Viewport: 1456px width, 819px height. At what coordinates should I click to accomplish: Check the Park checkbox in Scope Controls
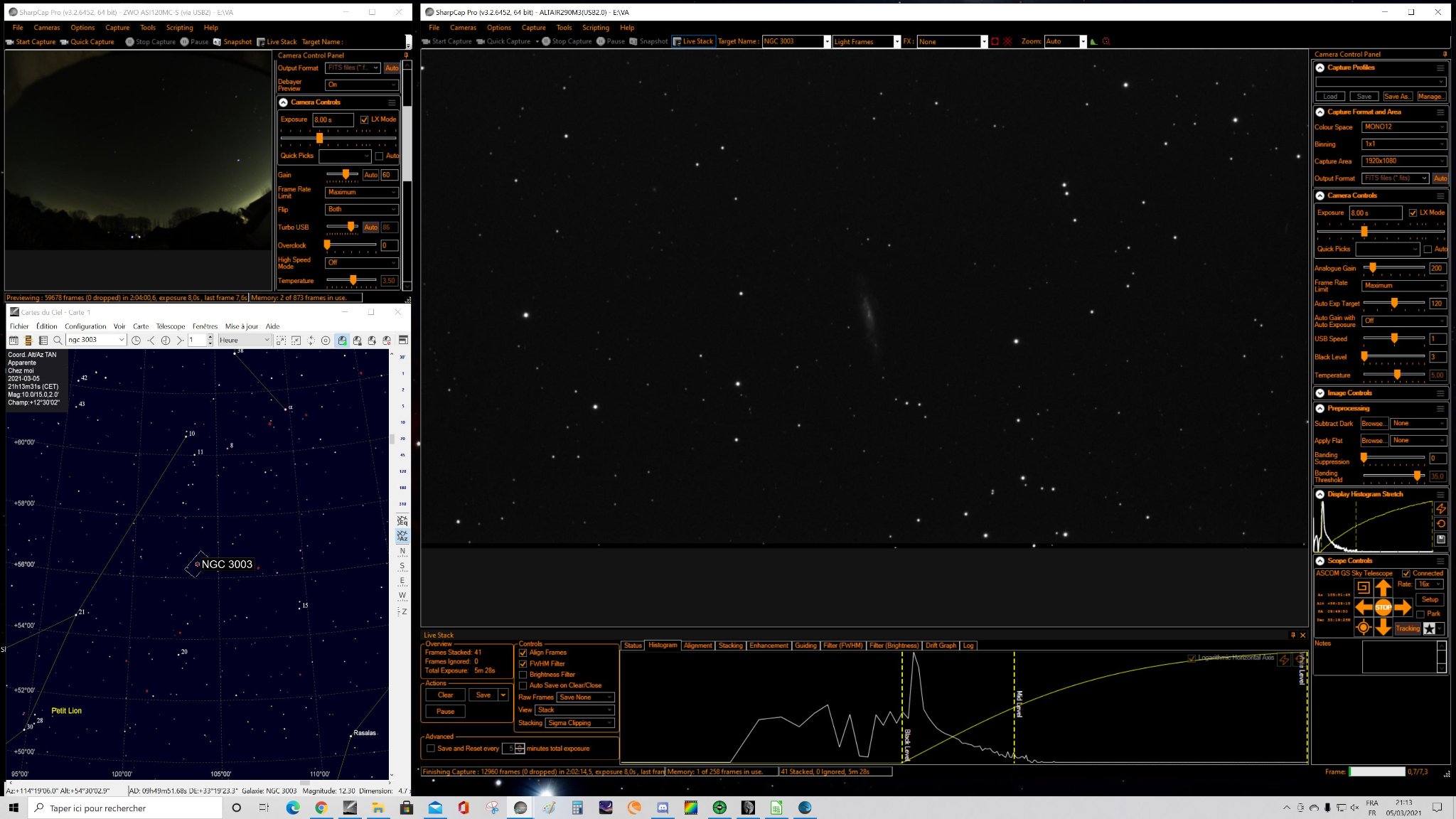(1420, 614)
